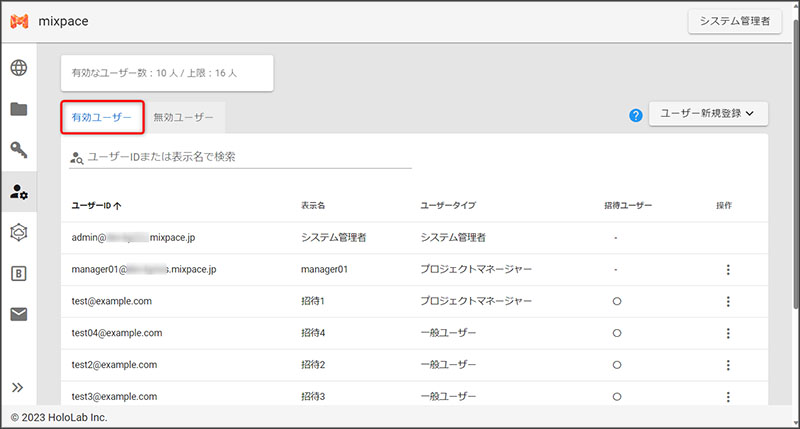
Task: Click the user ID or display name search field
Action: click(245, 157)
